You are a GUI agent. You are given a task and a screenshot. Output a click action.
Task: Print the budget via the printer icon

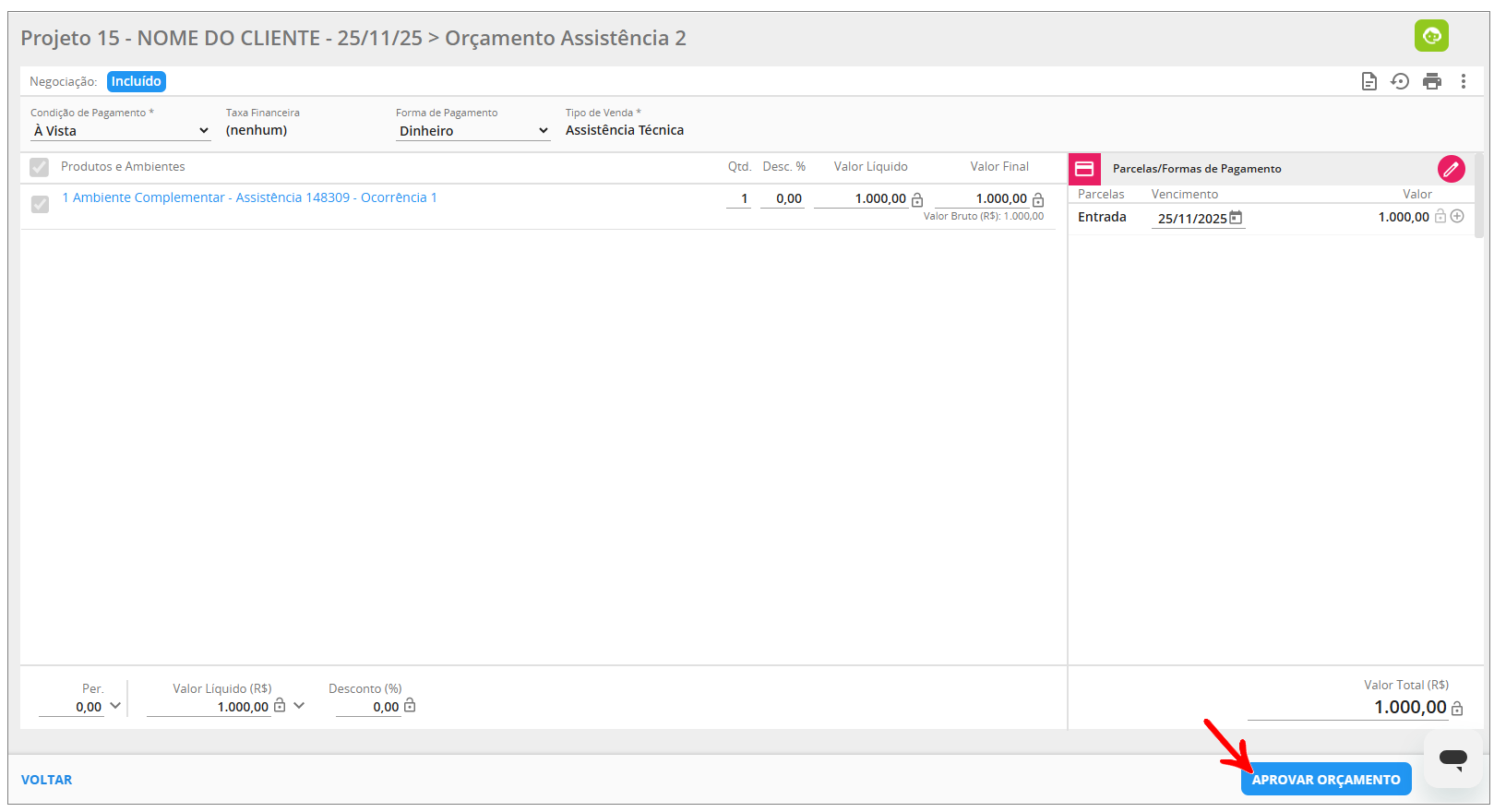click(1432, 81)
